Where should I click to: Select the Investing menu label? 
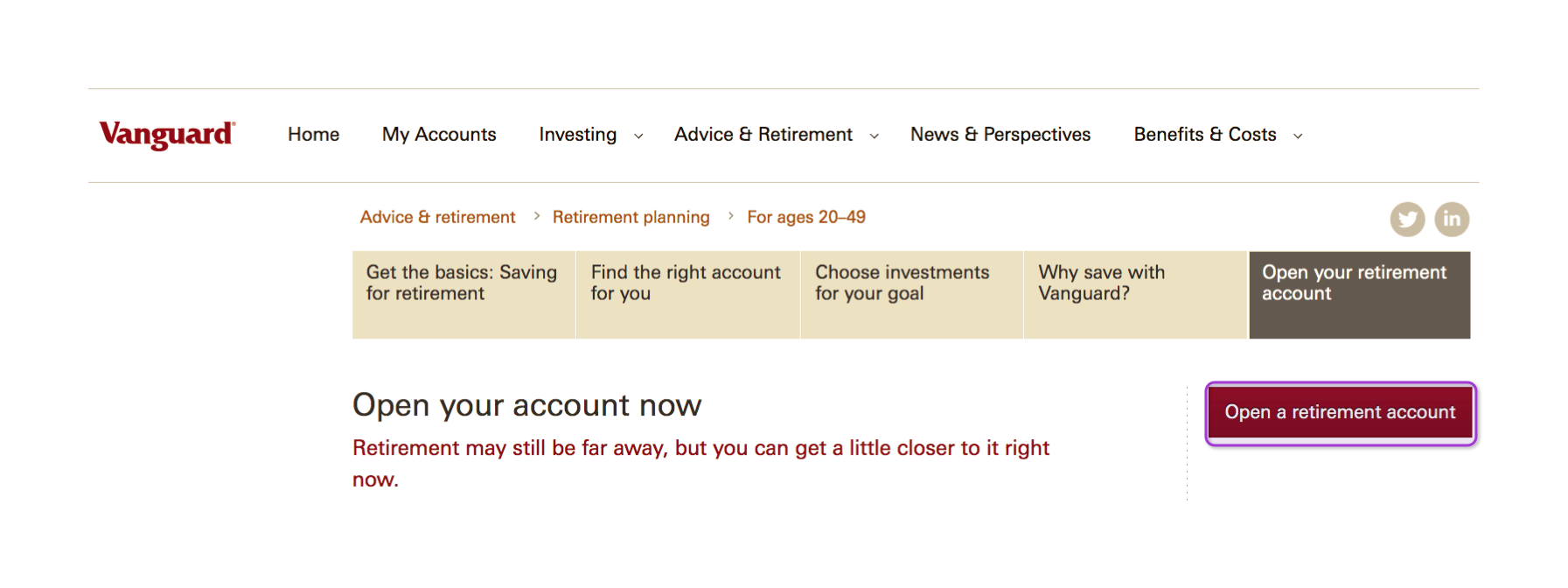(x=577, y=134)
